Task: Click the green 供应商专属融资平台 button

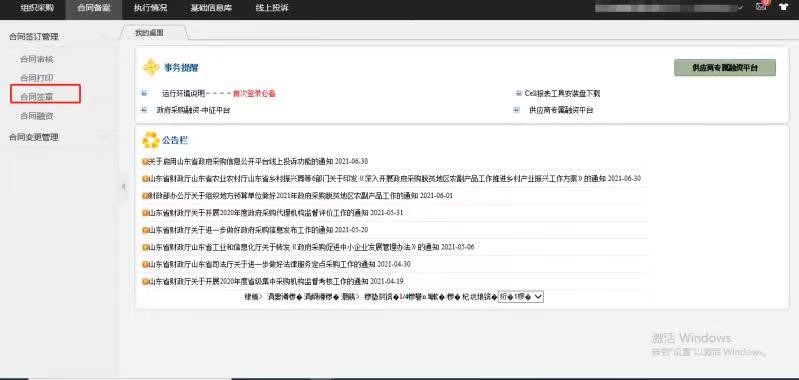Action: click(x=725, y=68)
